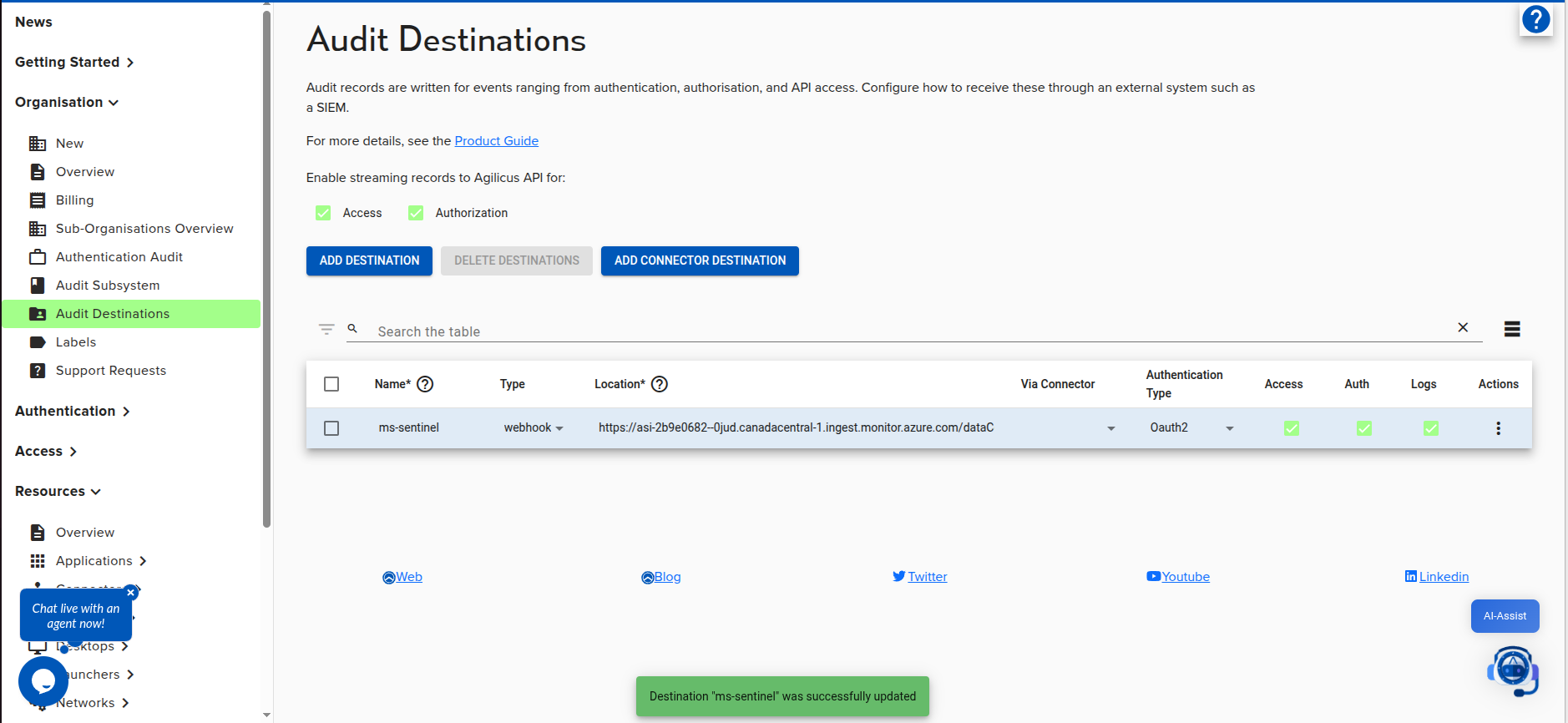This screenshot has height=723, width=1568.
Task: Toggle ms-sentinel Access column checkbox
Action: pos(1292,428)
